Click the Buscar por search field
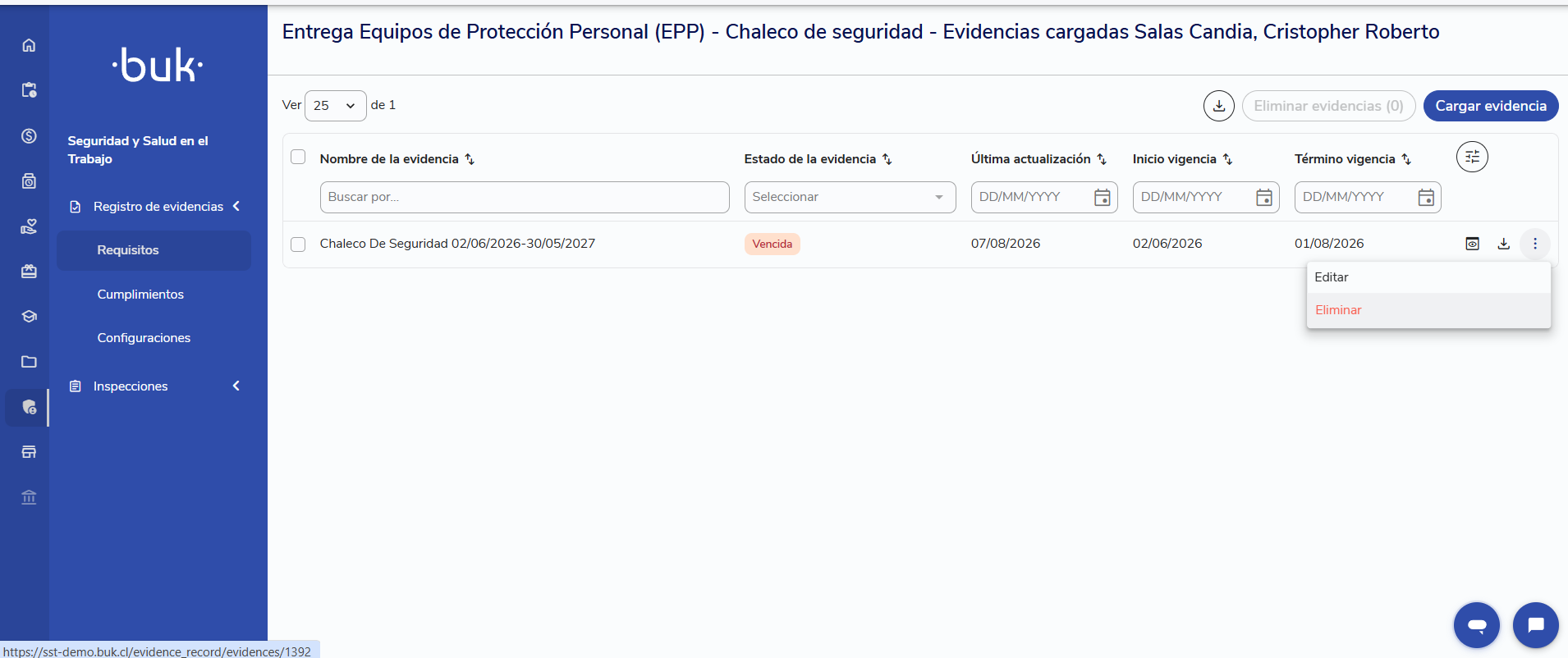Screen dimensions: 1568x658 (x=525, y=197)
